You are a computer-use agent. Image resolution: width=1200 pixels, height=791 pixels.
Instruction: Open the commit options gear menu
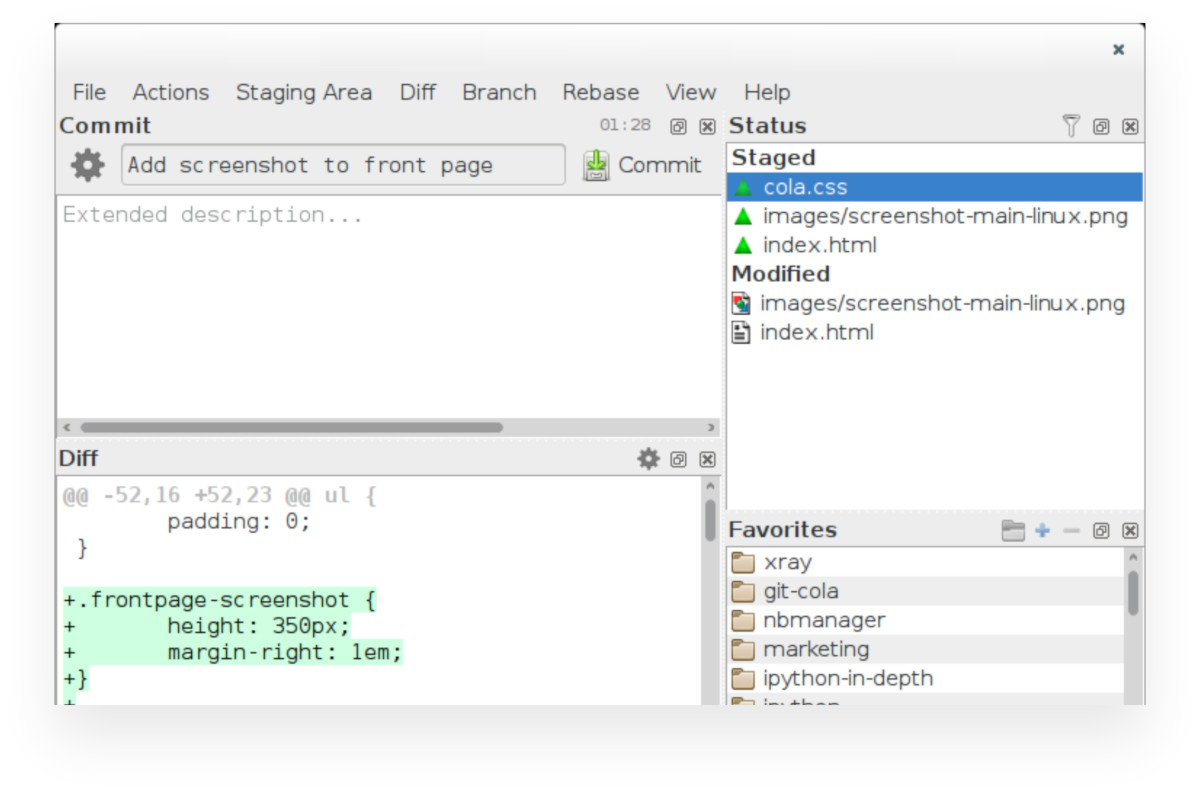(x=87, y=165)
